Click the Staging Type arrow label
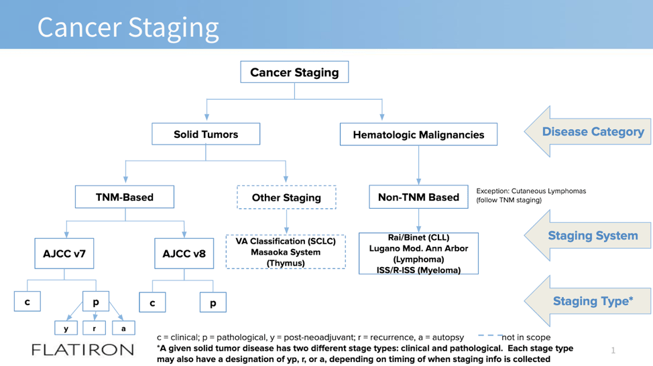 click(x=588, y=301)
